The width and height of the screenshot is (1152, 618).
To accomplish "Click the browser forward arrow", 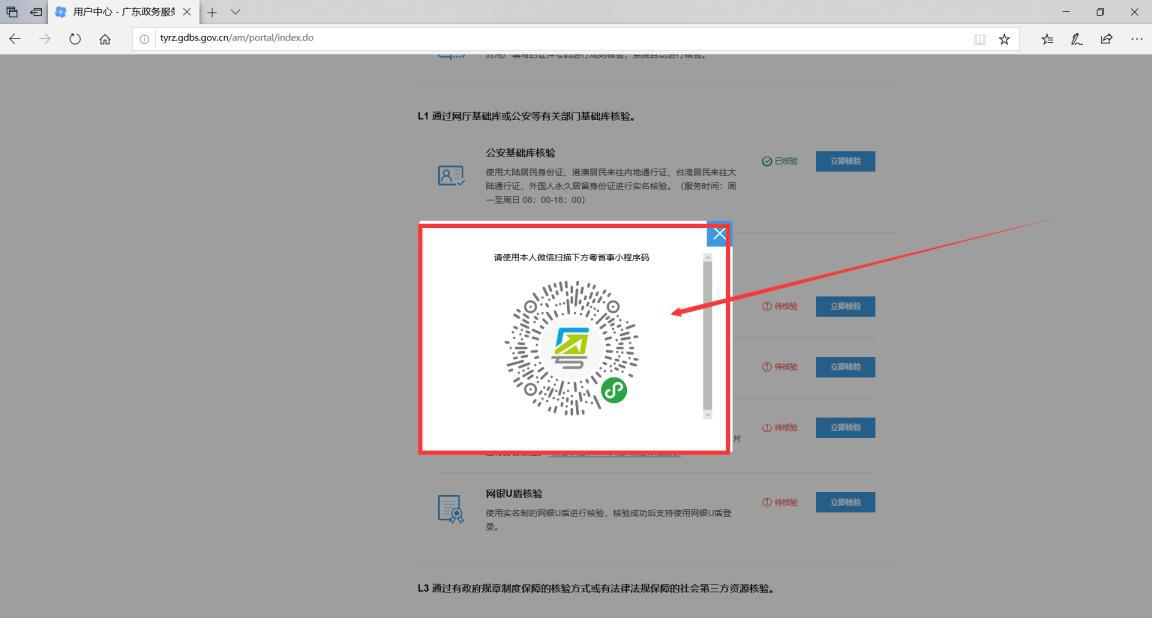I will point(45,39).
